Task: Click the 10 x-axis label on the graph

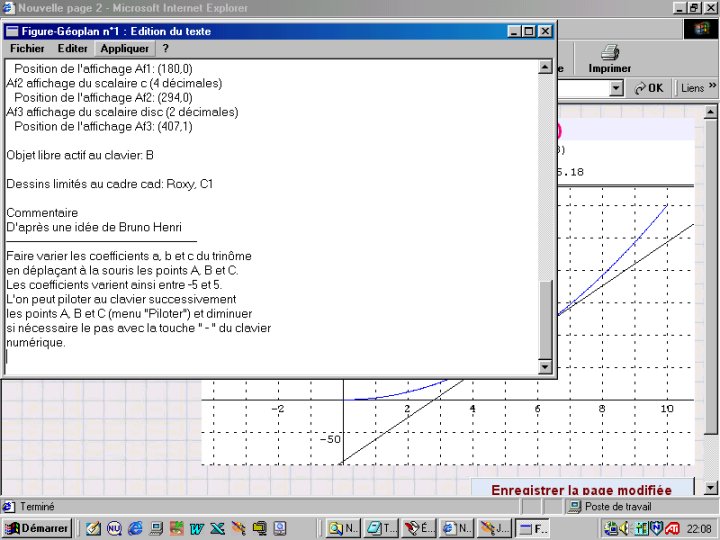Action: click(667, 409)
